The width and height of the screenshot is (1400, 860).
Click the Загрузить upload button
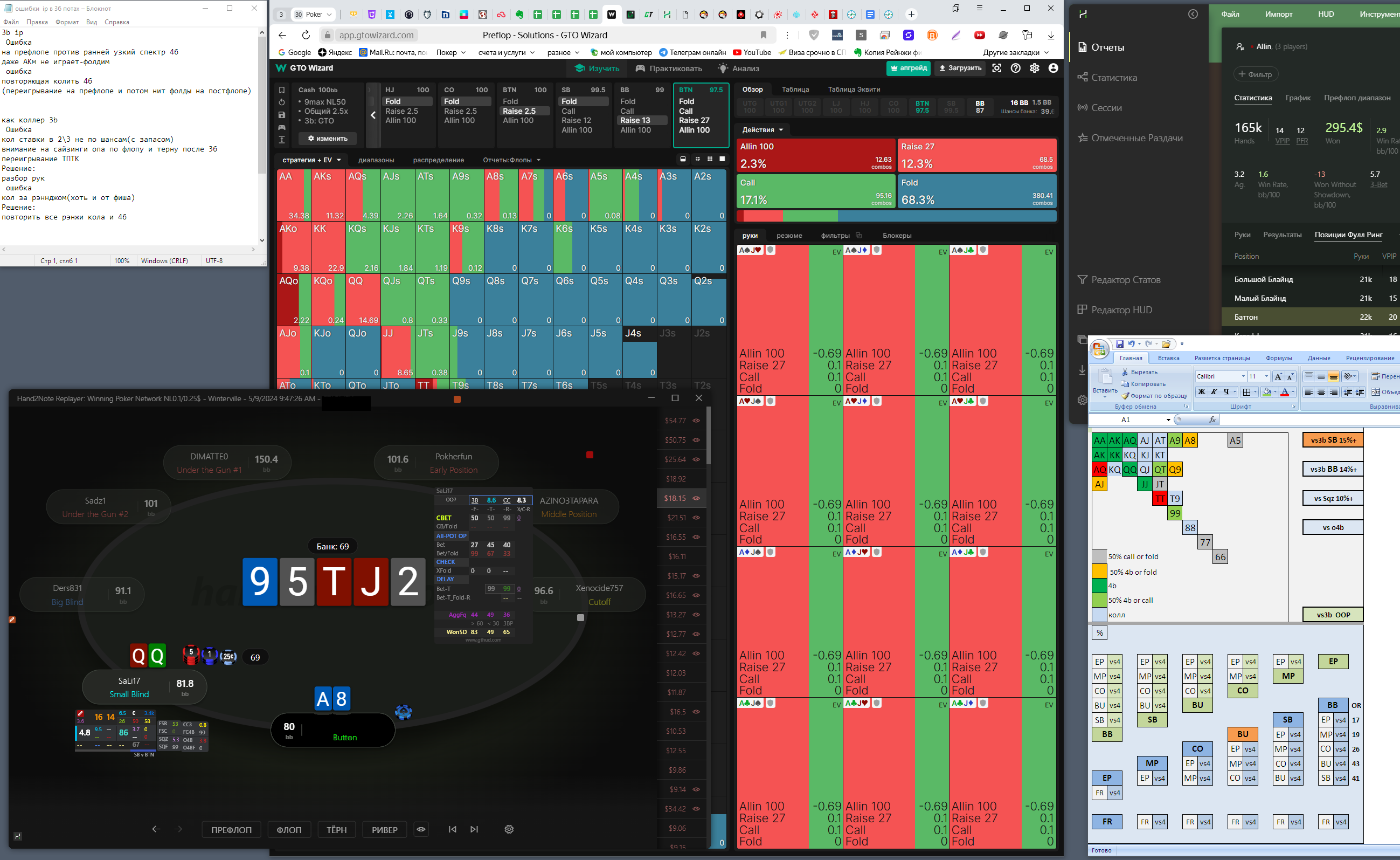(x=960, y=68)
